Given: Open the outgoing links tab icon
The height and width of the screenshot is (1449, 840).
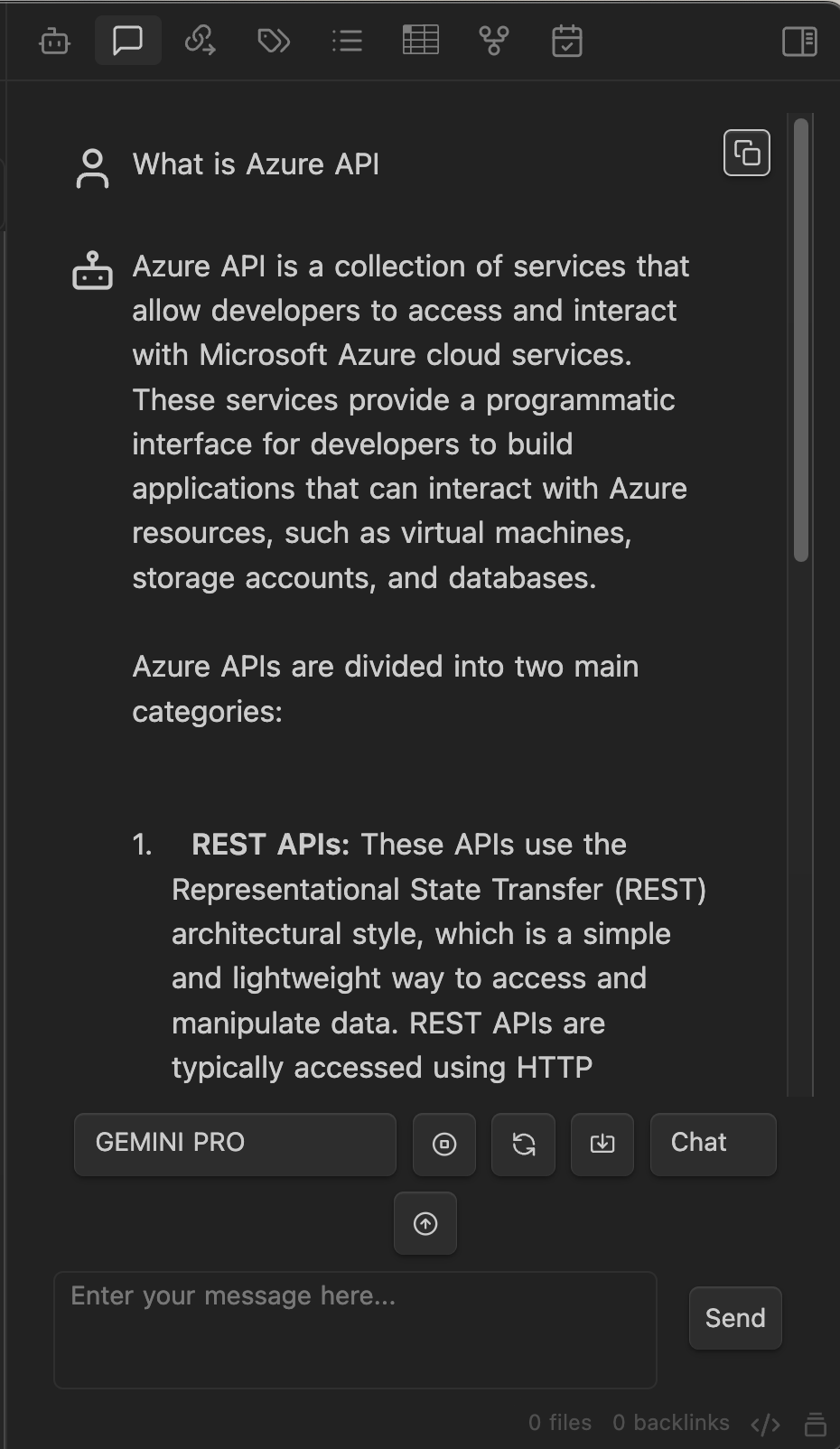Looking at the screenshot, I should coord(200,41).
